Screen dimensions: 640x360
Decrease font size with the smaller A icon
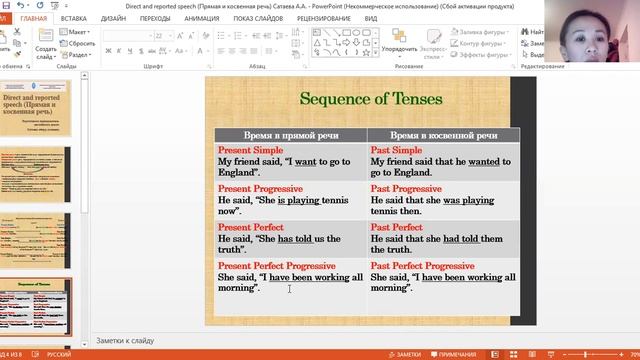coord(191,36)
